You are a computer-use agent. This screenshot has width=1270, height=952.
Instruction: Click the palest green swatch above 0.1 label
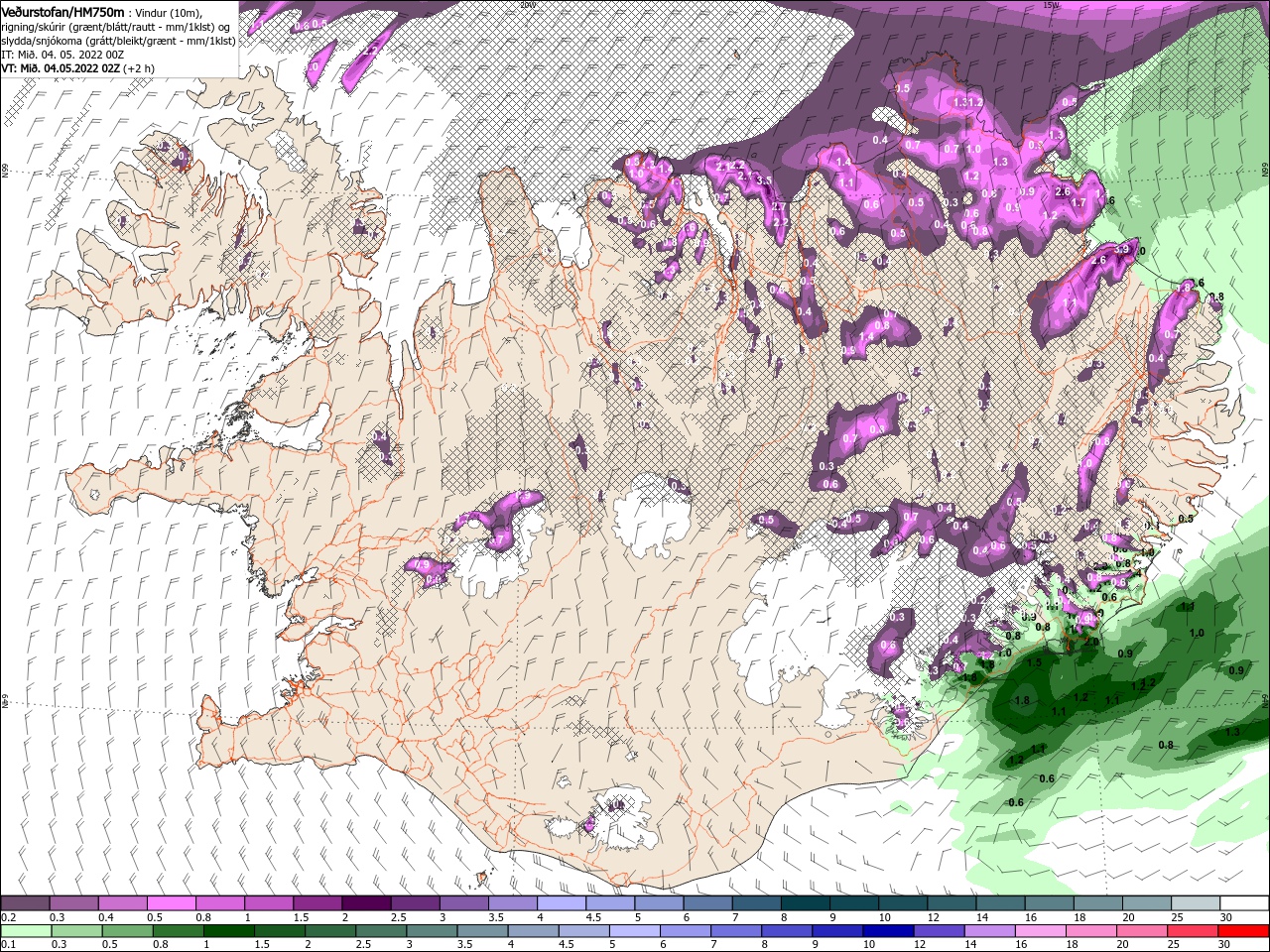tap(26, 930)
